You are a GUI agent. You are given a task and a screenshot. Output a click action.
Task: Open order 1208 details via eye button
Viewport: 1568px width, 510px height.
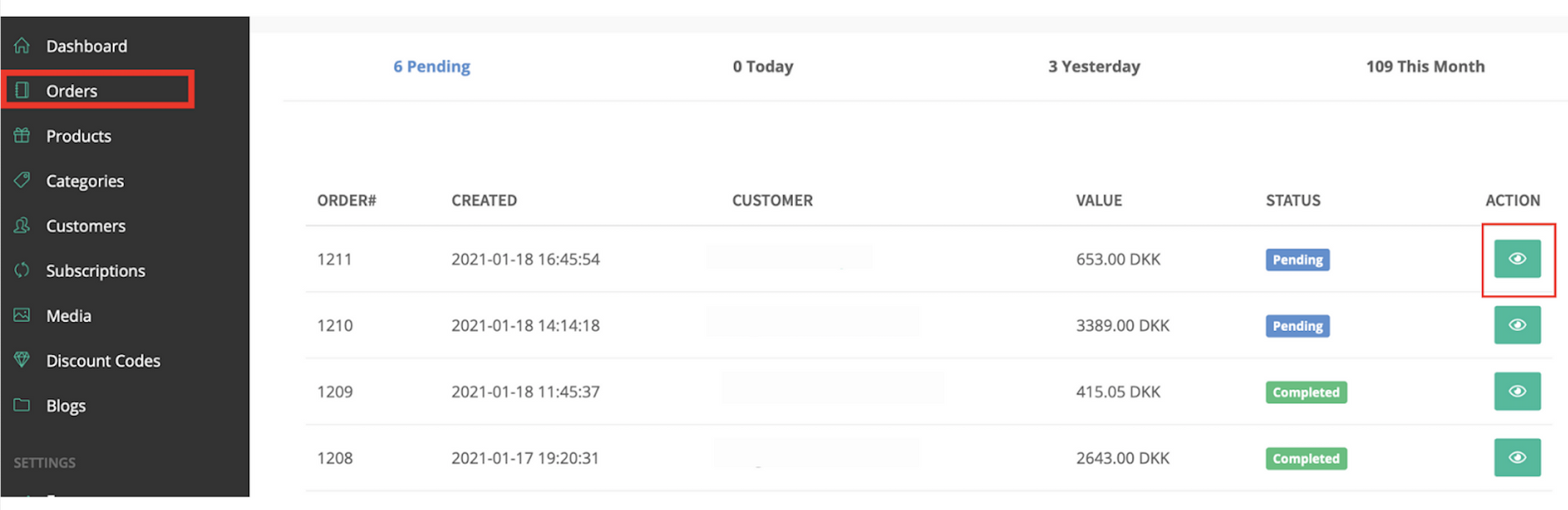click(1517, 457)
